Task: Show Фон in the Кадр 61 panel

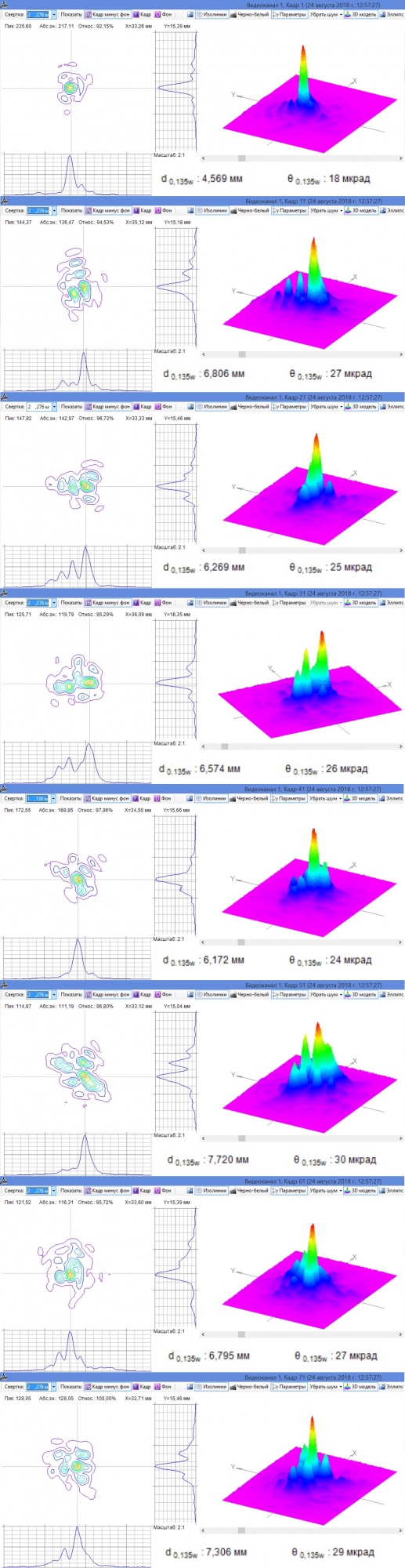Action: [x=164, y=1190]
